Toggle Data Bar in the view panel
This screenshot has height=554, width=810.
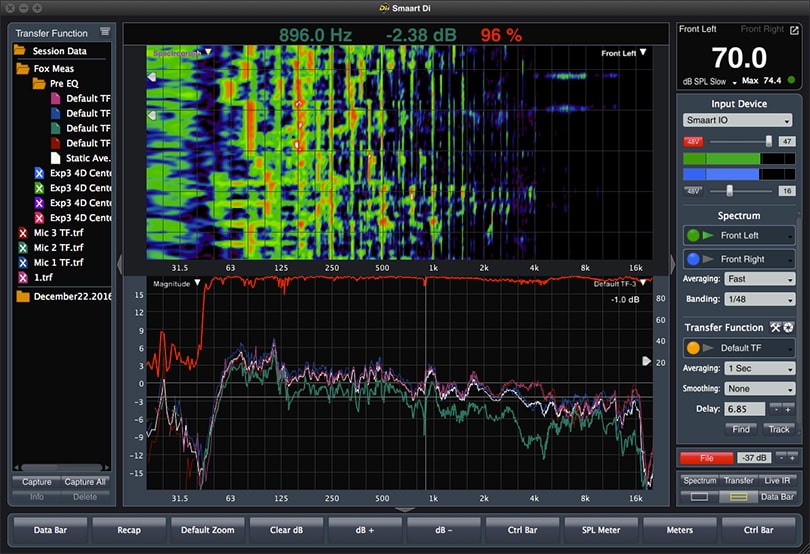[x=777, y=497]
